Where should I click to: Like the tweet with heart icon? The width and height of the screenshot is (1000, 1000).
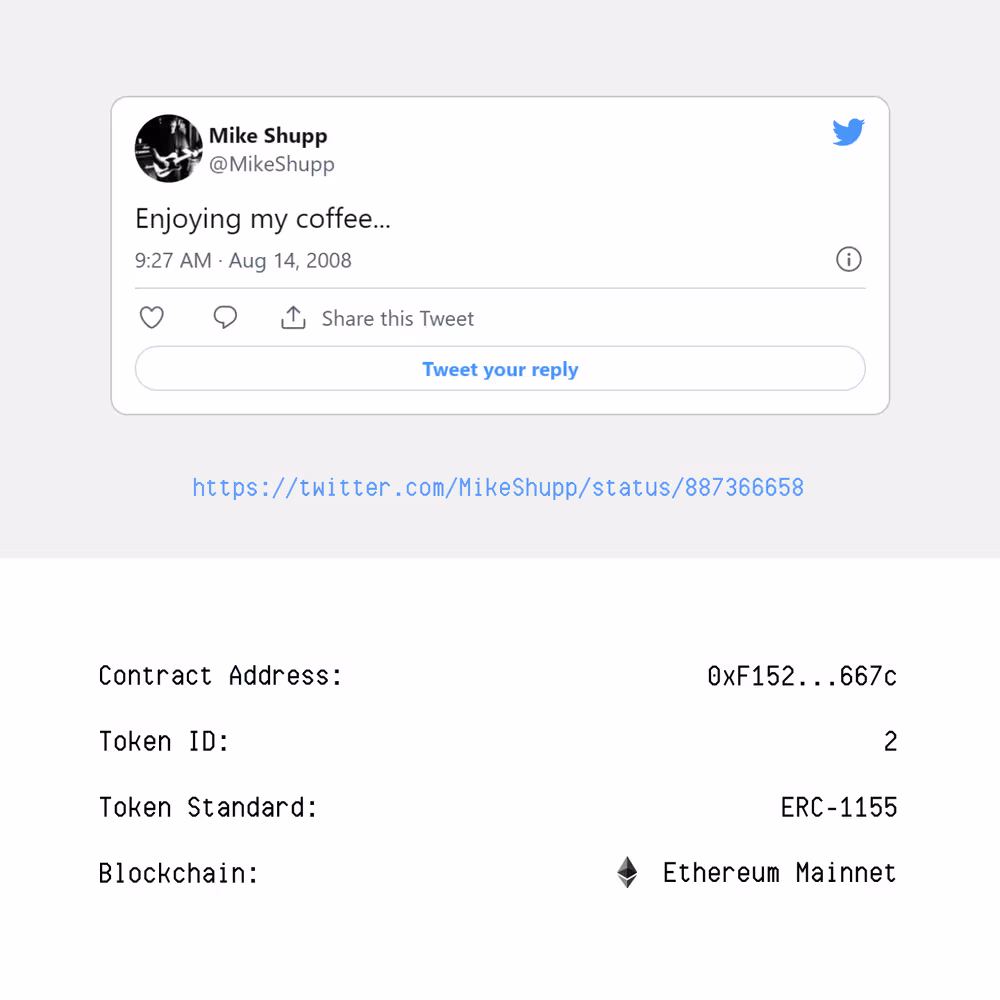tap(151, 318)
